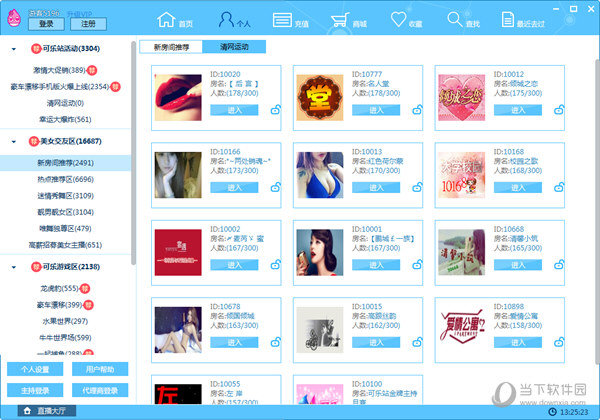The image size is (600, 420).
Task: Click lock icon on room ID:10168
Action: point(559,187)
